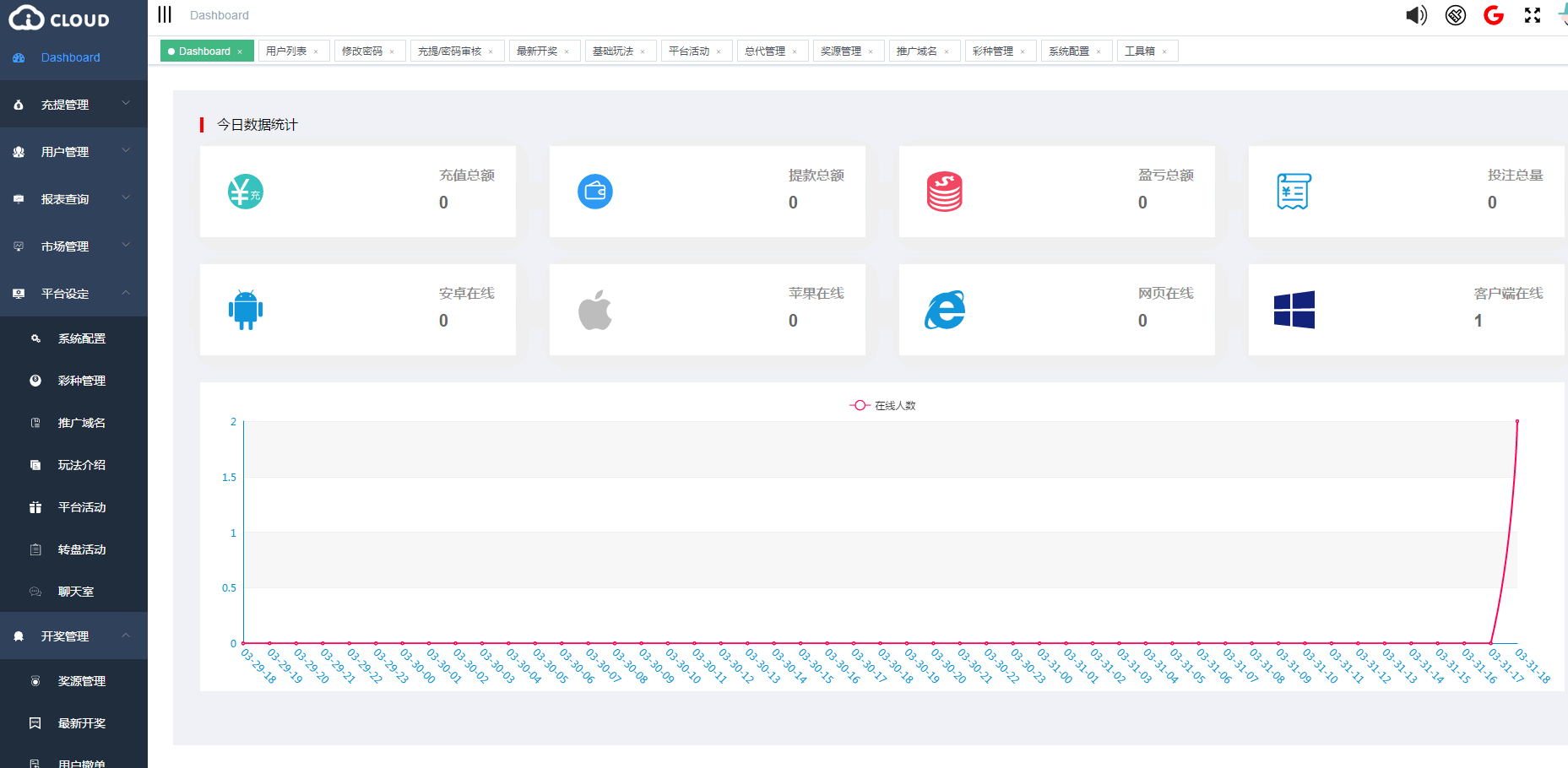The image size is (1568, 768).
Task: Click the Apple logo icon
Action: [x=595, y=310]
